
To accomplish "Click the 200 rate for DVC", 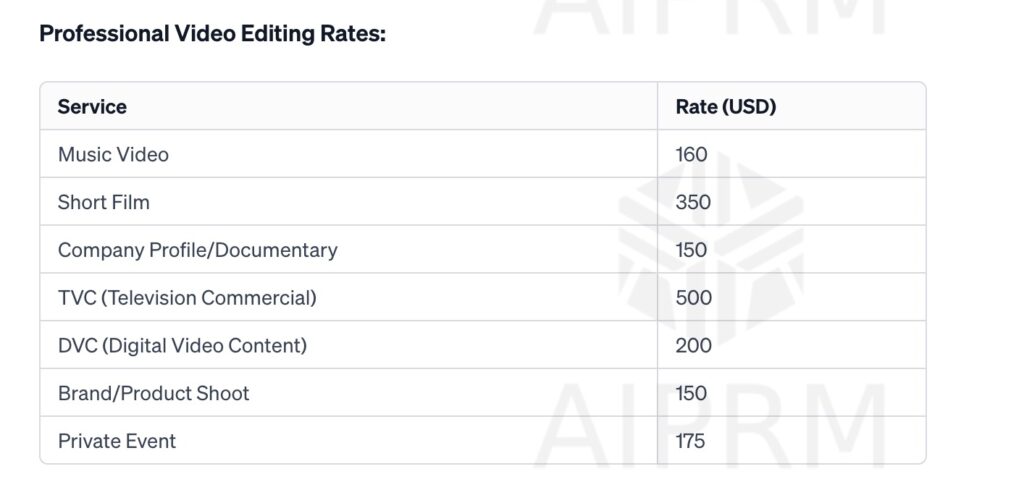I will coord(694,346).
